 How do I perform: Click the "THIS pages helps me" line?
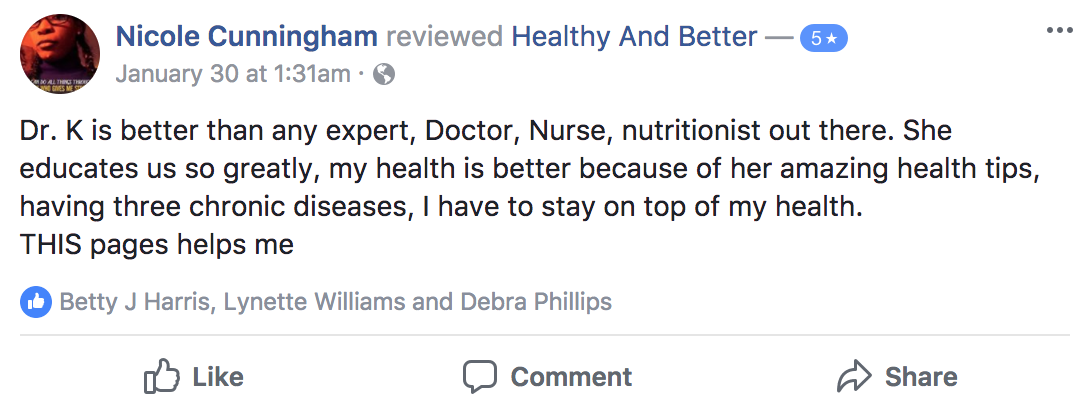click(156, 244)
